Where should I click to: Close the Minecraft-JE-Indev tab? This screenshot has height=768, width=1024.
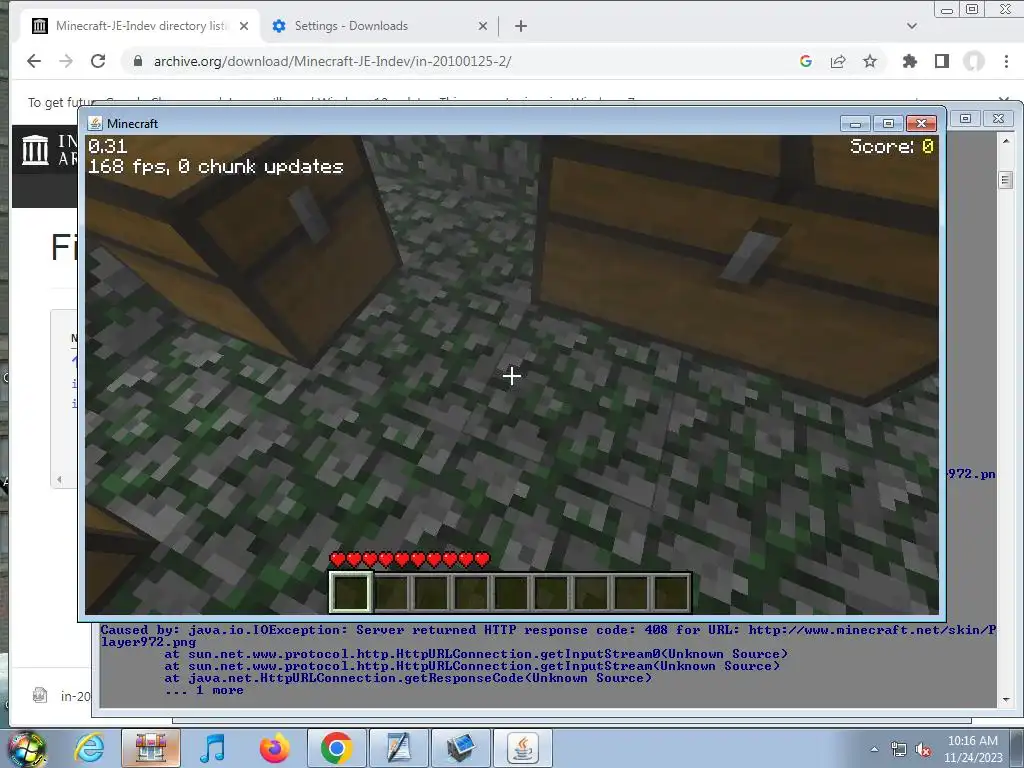click(244, 26)
